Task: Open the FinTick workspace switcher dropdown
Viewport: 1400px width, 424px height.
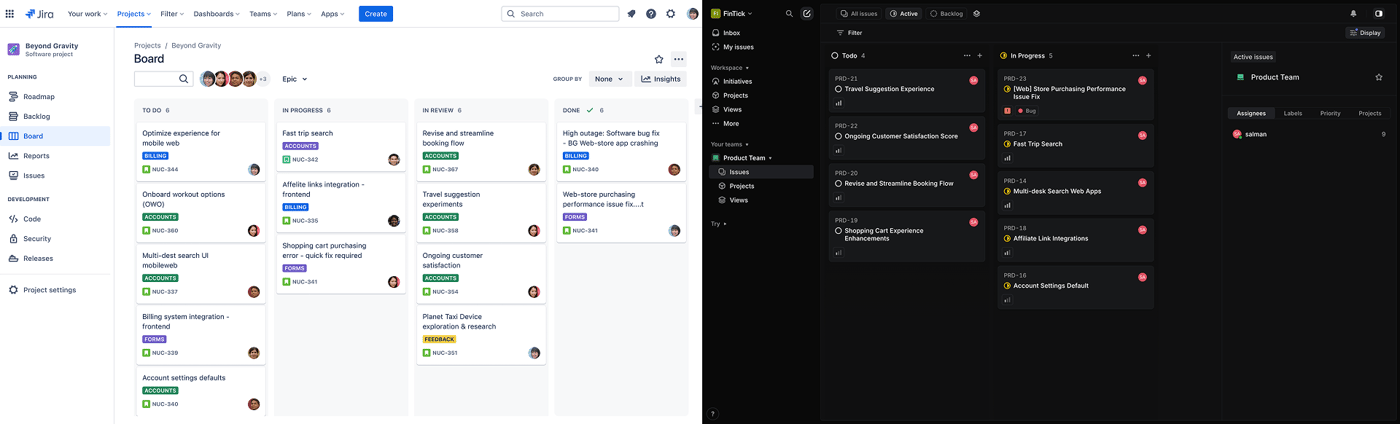Action: [732, 14]
